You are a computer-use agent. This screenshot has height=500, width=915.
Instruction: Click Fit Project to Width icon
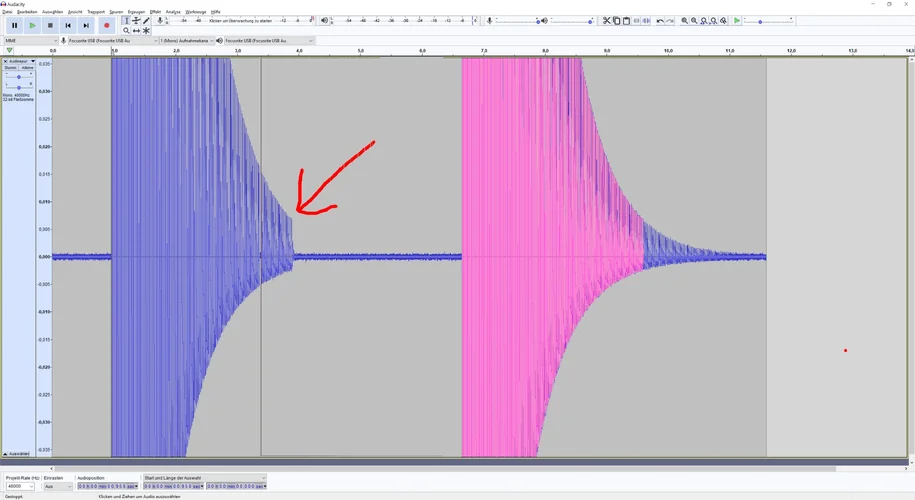[714, 20]
